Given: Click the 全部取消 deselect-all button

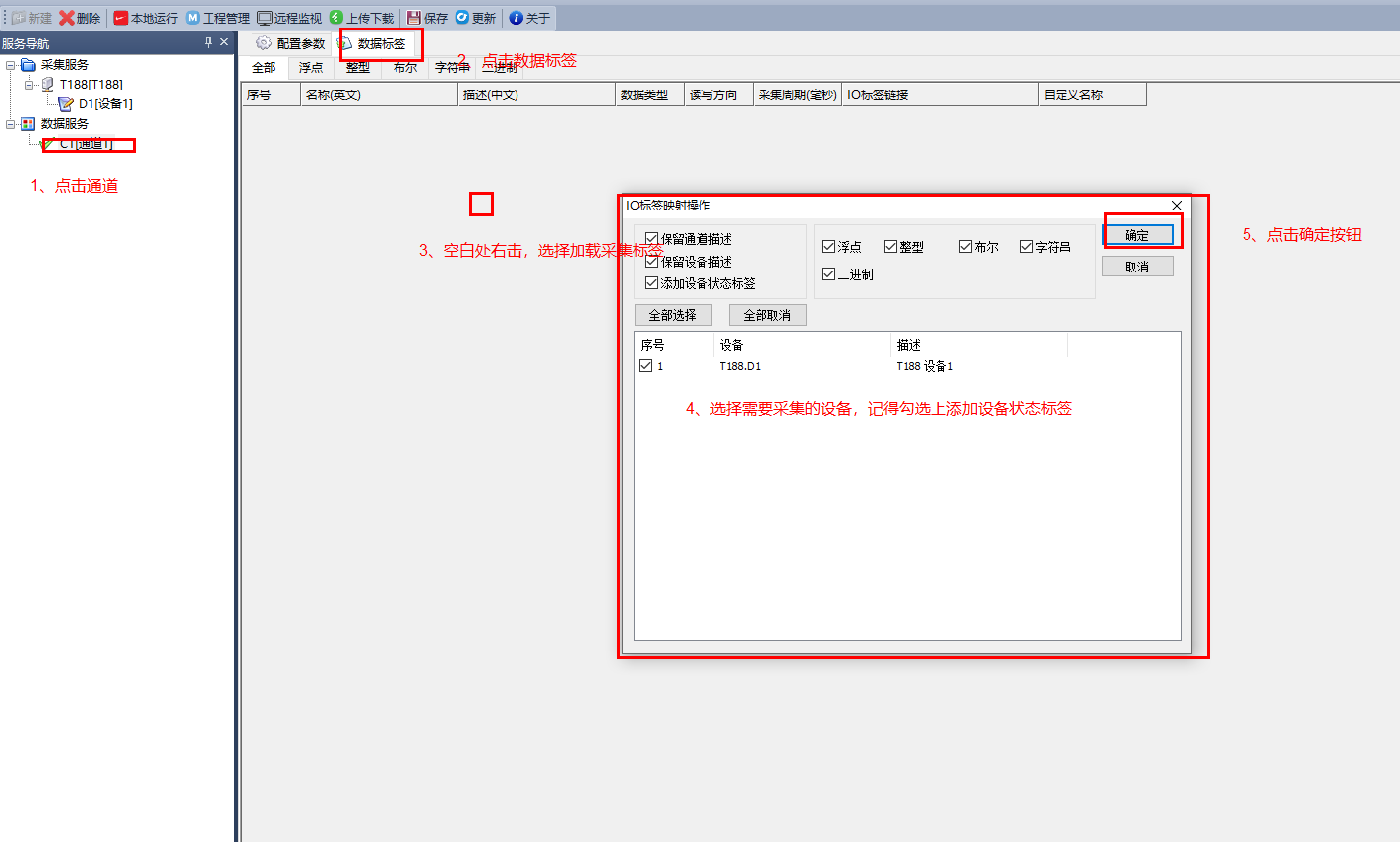Looking at the screenshot, I should click(767, 315).
